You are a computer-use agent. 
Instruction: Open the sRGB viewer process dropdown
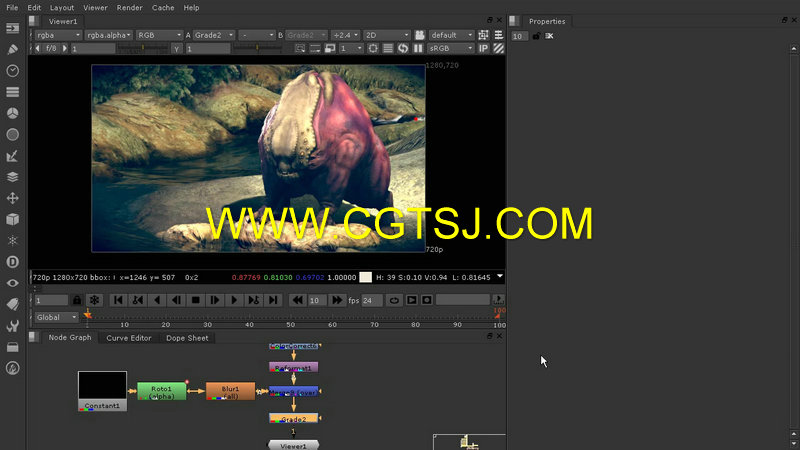[x=451, y=48]
